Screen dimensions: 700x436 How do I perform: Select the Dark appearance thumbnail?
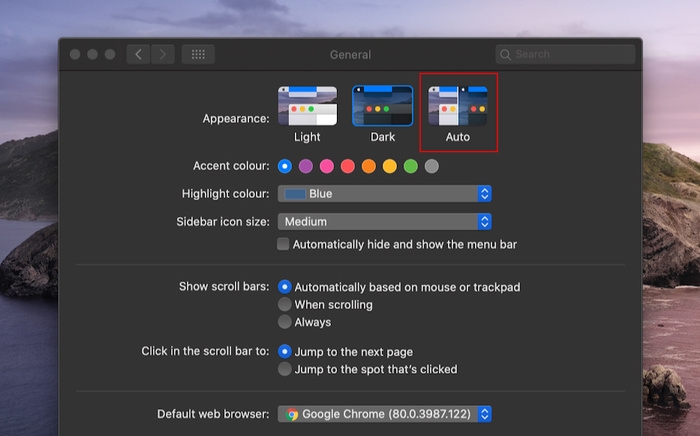click(382, 106)
